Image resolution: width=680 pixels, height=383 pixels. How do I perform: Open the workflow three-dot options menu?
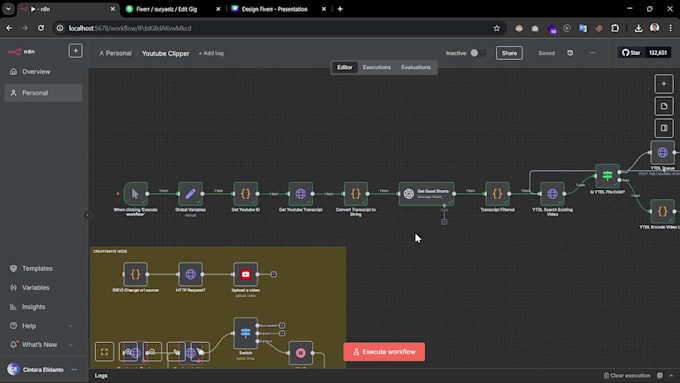tap(592, 53)
